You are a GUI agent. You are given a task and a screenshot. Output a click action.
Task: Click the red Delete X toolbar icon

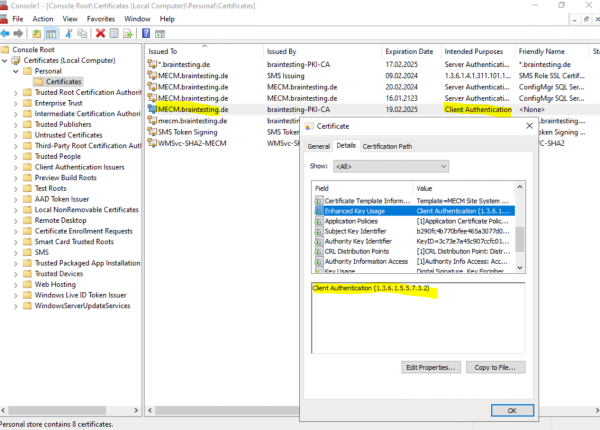100,34
